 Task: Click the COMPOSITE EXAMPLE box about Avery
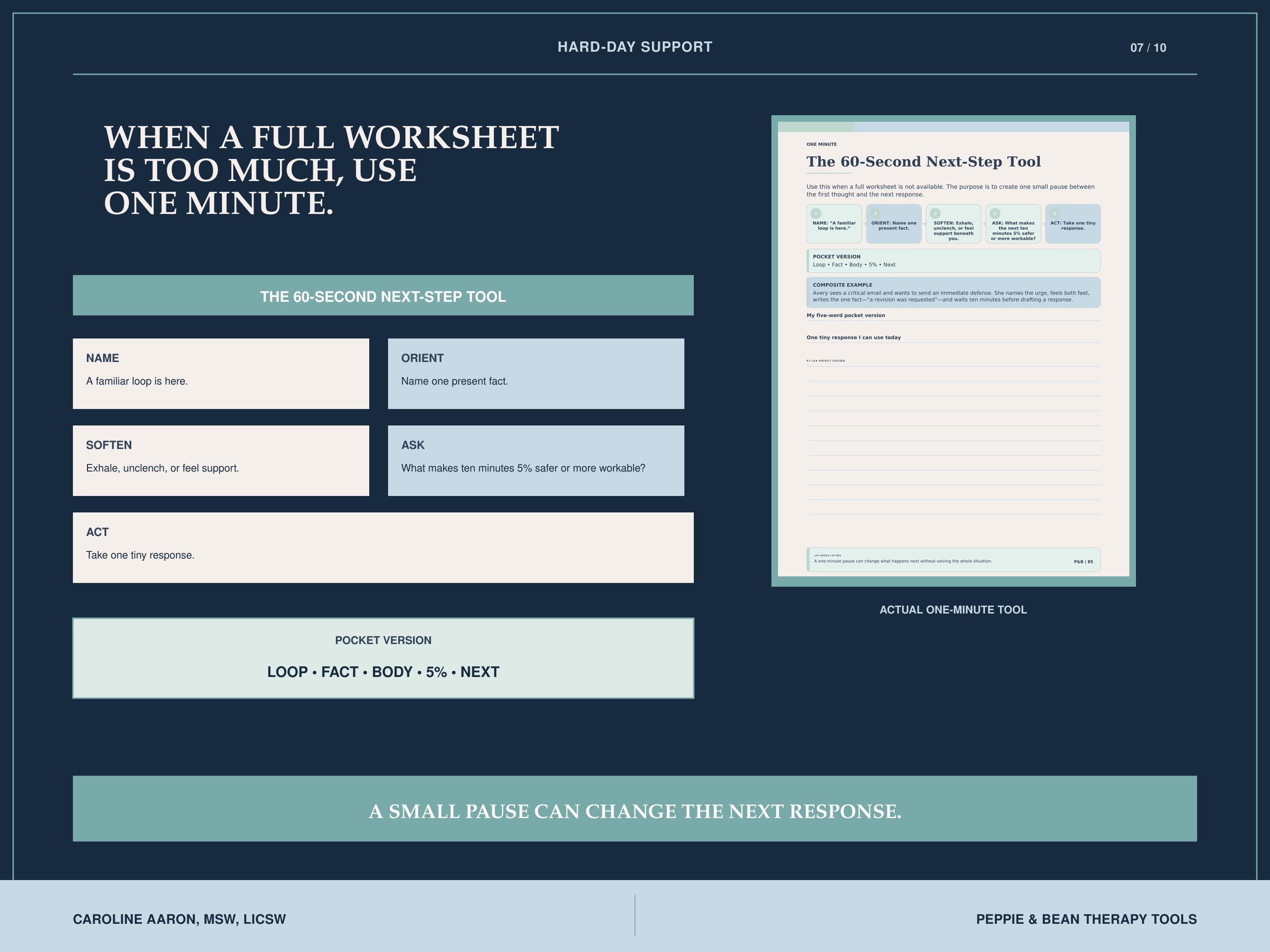(953, 293)
